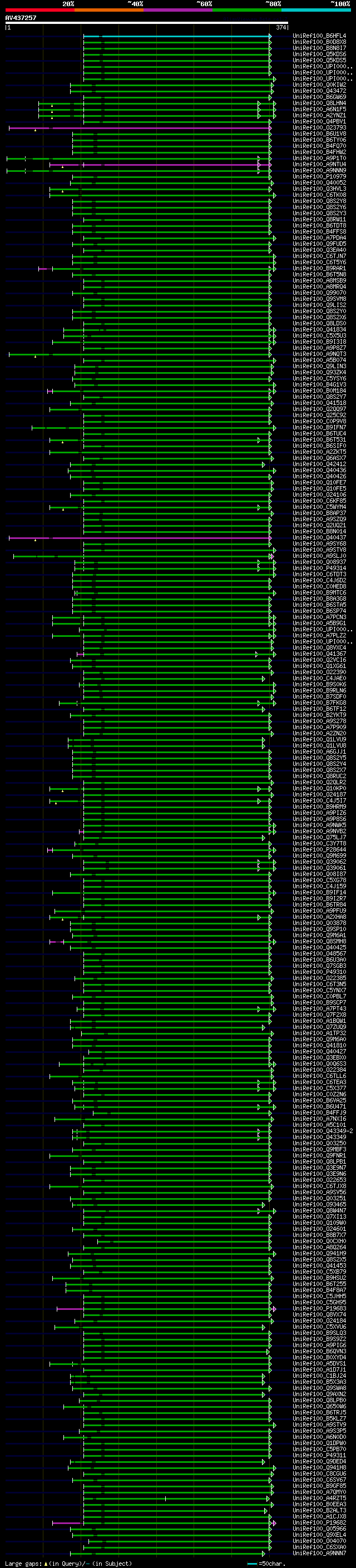
Task: Open hit UniRef100_Q5KDS5
Action: pyautogui.click(x=319, y=60)
